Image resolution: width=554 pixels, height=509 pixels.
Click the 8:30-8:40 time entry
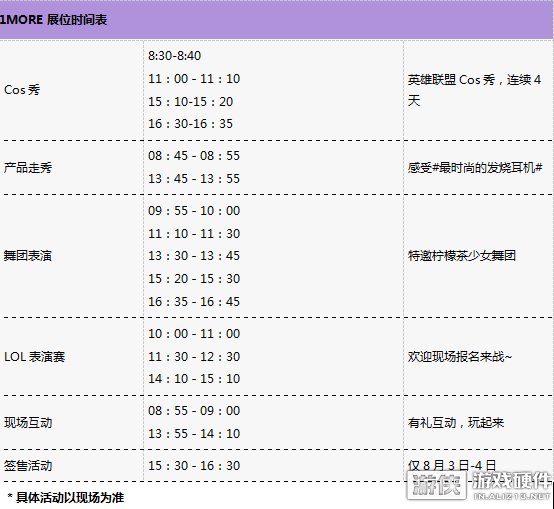[x=175, y=56]
